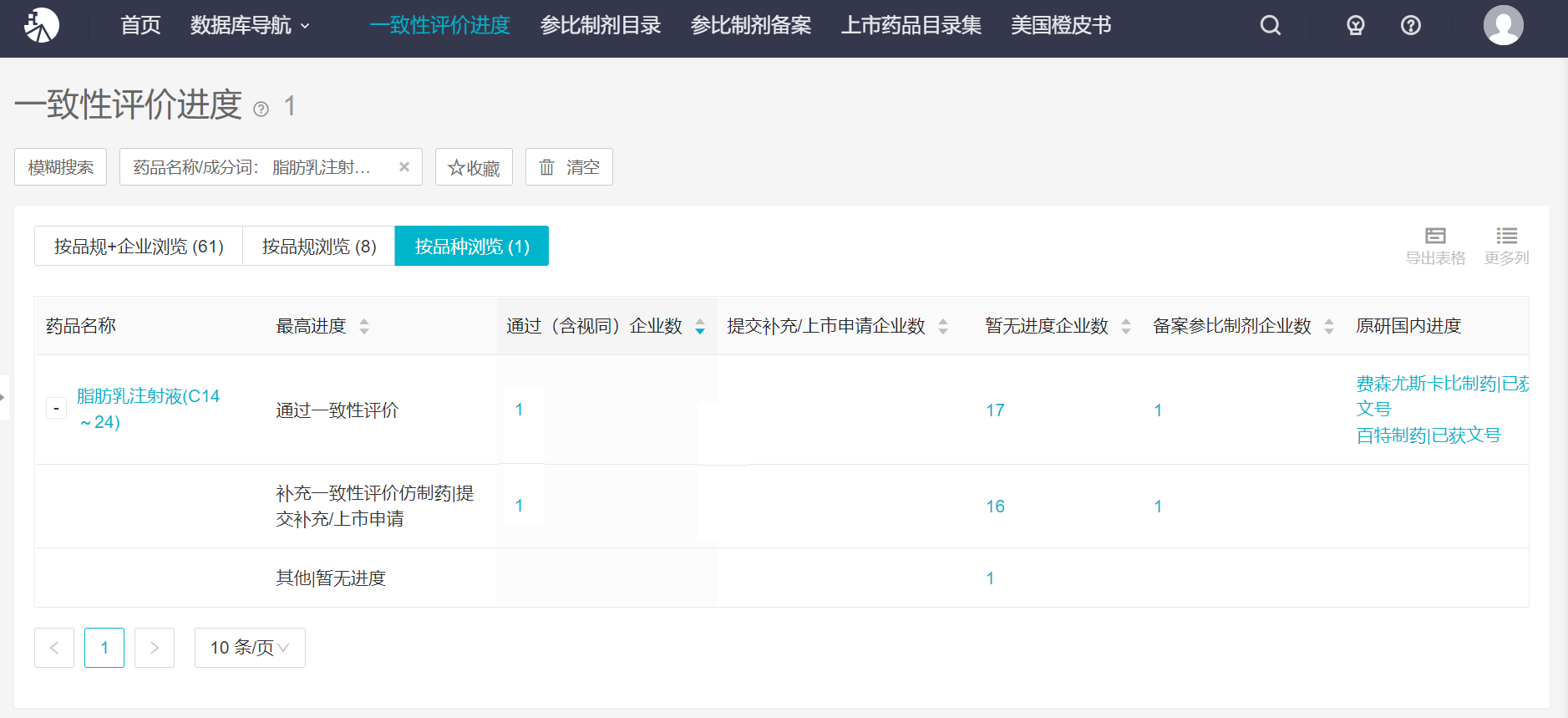Viewport: 1568px width, 718px height.
Task: Click the 通过一致性评价 progress cell
Action: pyautogui.click(x=337, y=410)
